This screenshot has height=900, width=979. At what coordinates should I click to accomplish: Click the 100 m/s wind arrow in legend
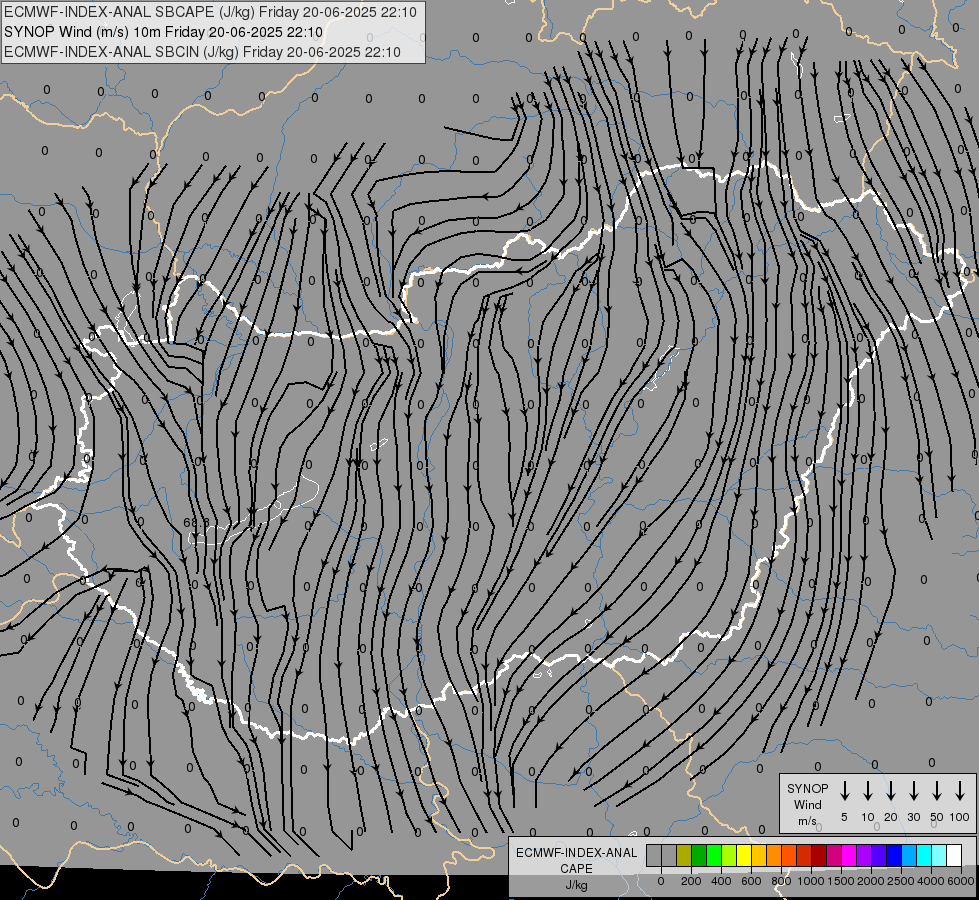coord(960,791)
